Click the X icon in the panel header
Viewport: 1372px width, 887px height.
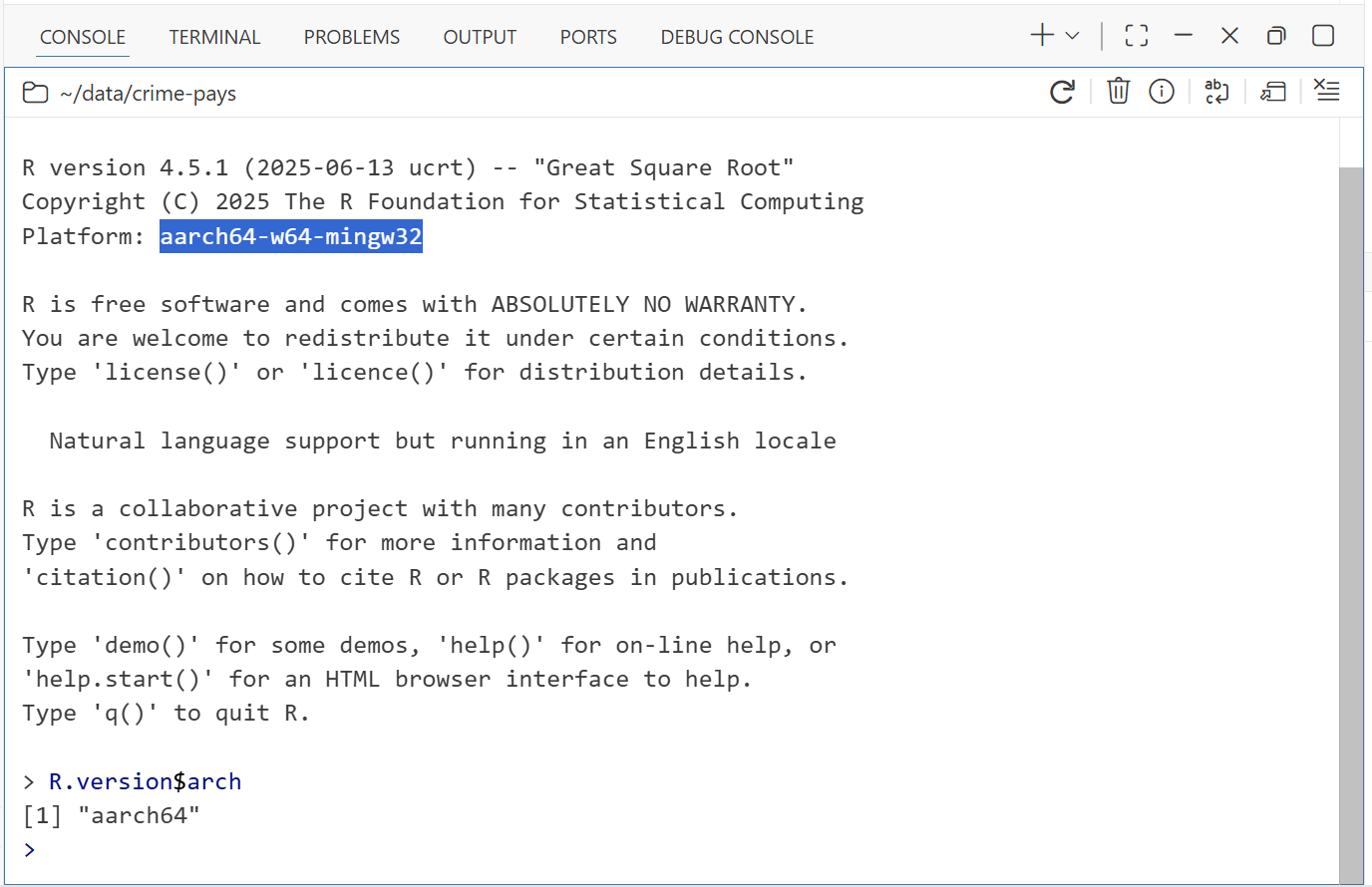click(x=1229, y=36)
